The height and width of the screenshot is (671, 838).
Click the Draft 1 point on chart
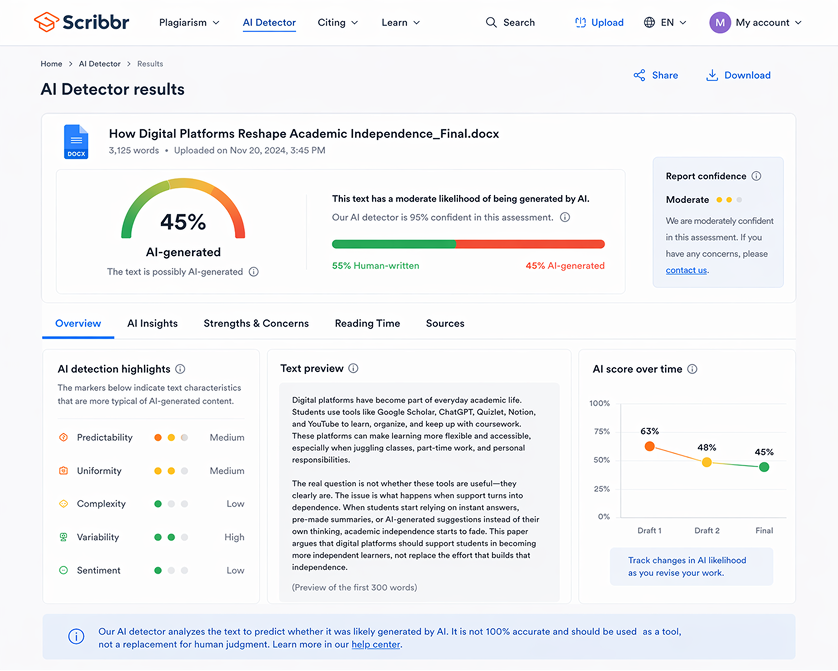649,446
